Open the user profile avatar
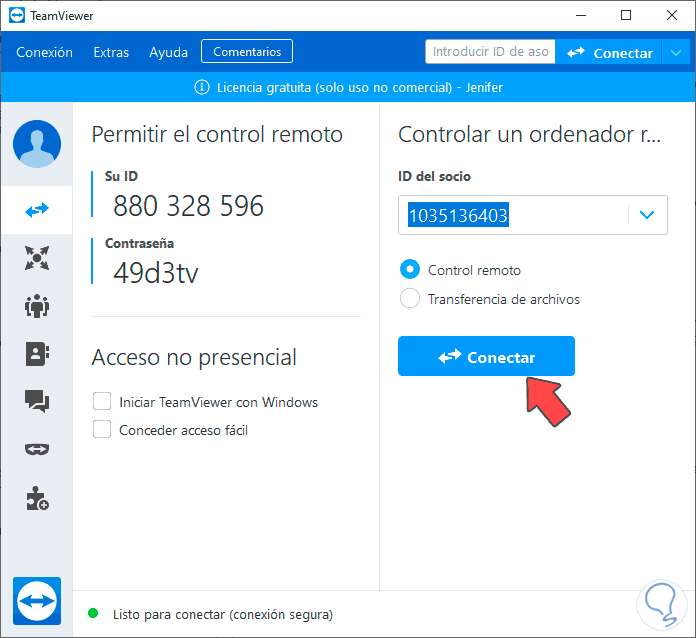The width and height of the screenshot is (696, 638). [37, 144]
